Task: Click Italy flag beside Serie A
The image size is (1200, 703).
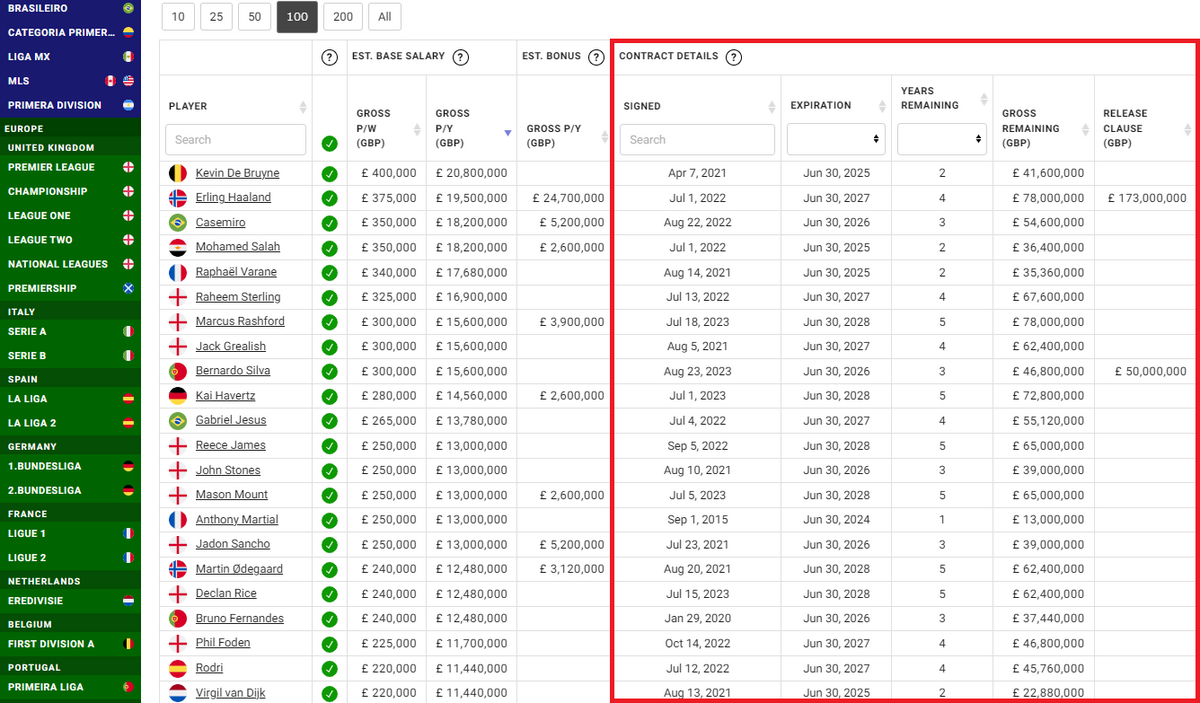Action: [x=128, y=331]
